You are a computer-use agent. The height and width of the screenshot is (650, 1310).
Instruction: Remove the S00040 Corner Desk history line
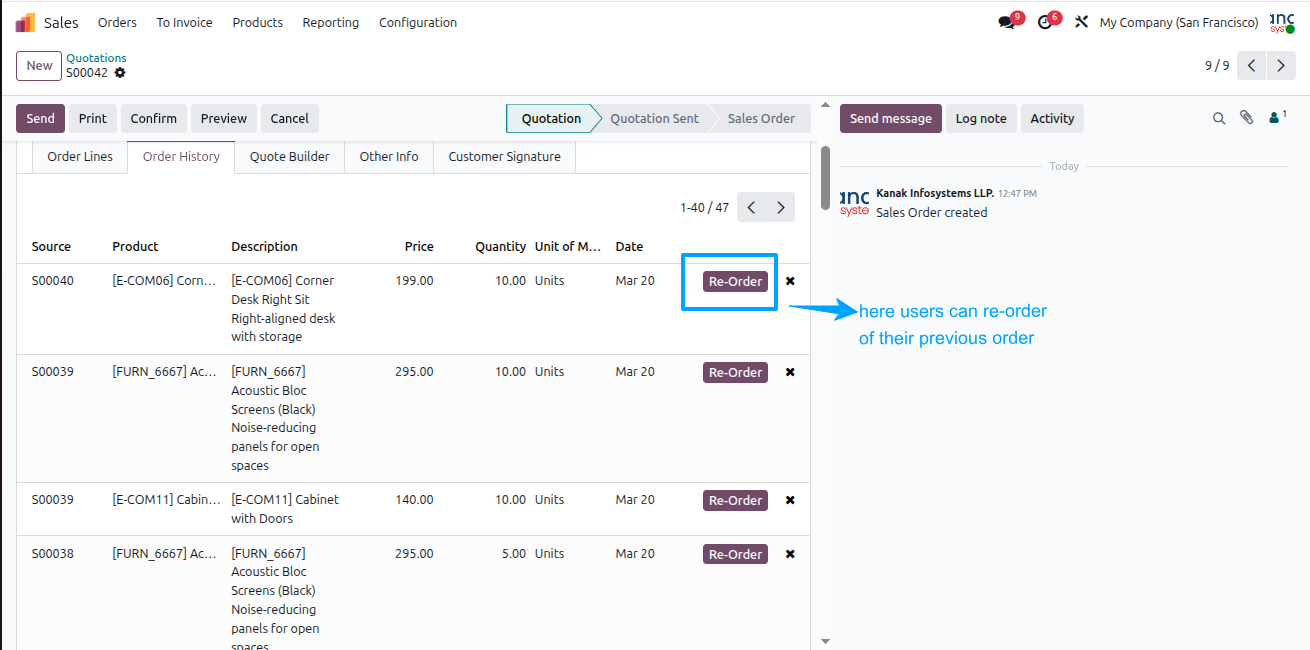coord(790,281)
